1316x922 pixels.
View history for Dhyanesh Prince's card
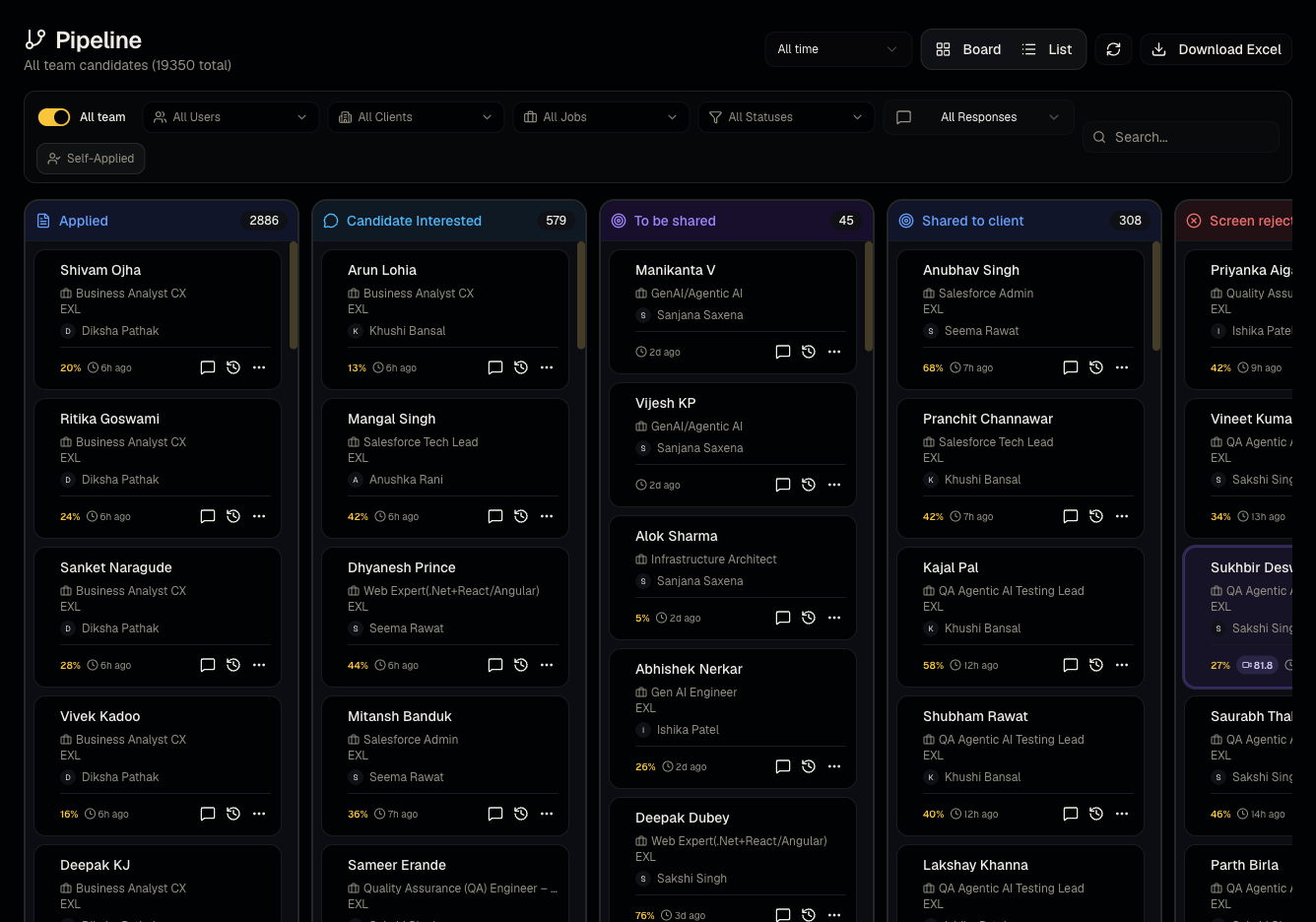click(x=521, y=665)
